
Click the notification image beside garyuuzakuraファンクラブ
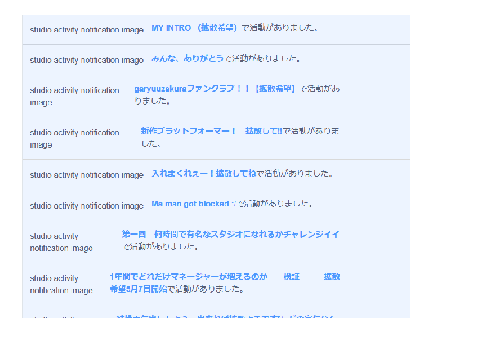(74, 96)
